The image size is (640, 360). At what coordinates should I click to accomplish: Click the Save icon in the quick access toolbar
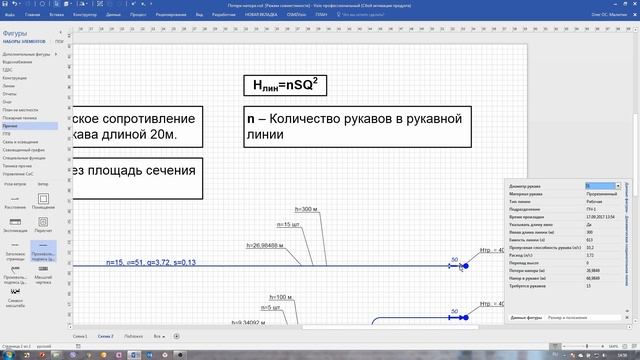(5, 4)
